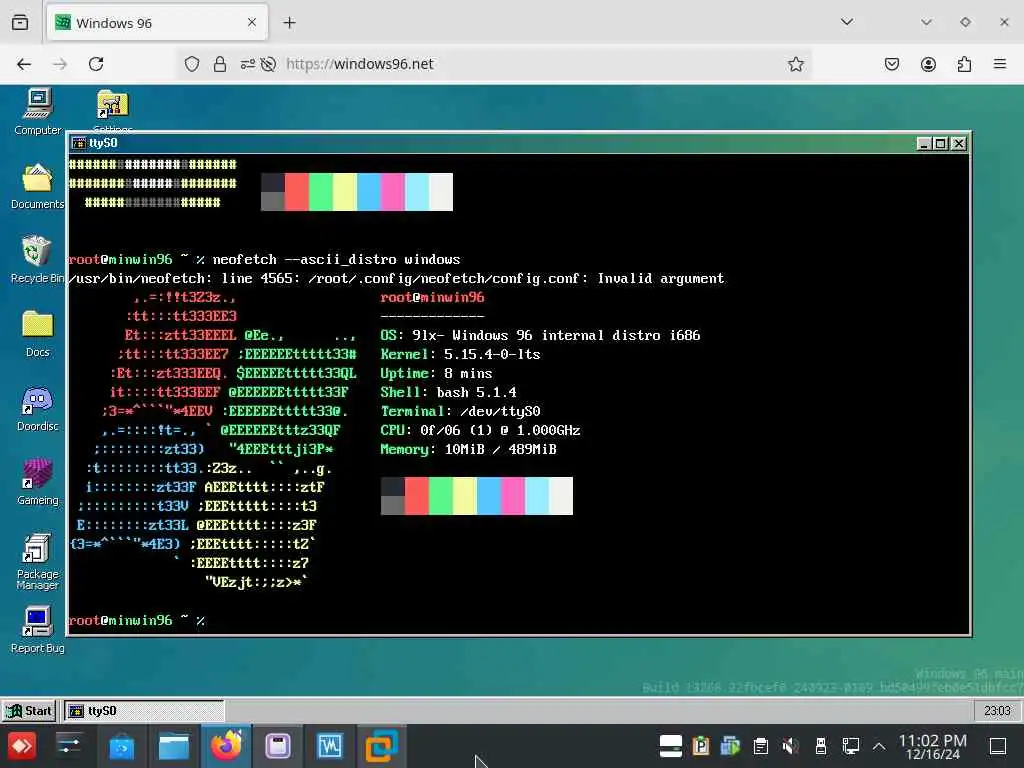This screenshot has width=1024, height=768.
Task: Open the orange-blue squares app in host taskbar
Action: pyautogui.click(x=381, y=746)
